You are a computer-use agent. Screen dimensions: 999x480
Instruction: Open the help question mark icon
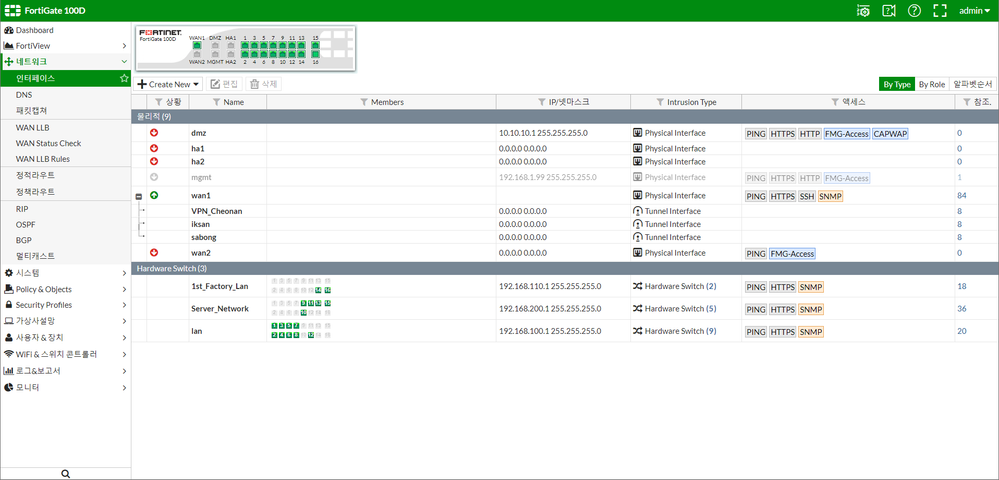[914, 10]
